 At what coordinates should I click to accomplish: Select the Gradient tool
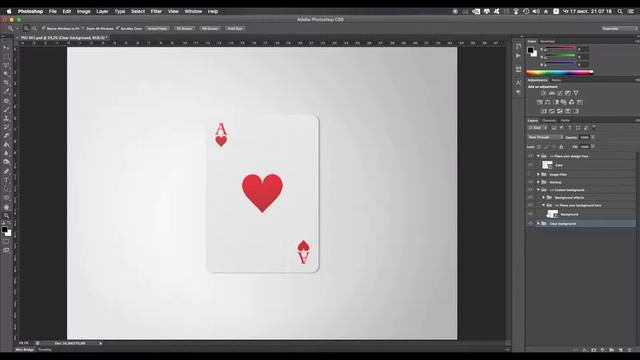(6, 145)
